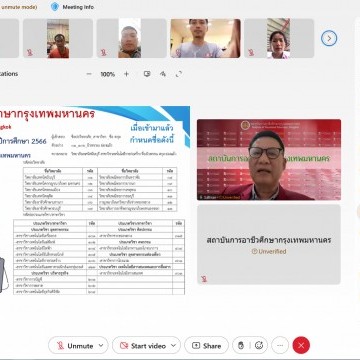Click the Share button
This screenshot has width=360, height=360.
click(206, 346)
